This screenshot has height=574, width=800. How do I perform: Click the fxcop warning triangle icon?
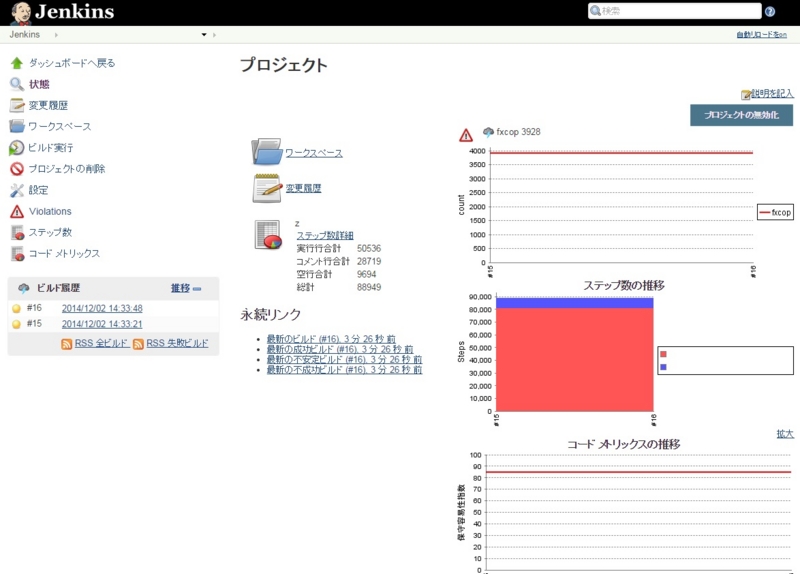466,135
